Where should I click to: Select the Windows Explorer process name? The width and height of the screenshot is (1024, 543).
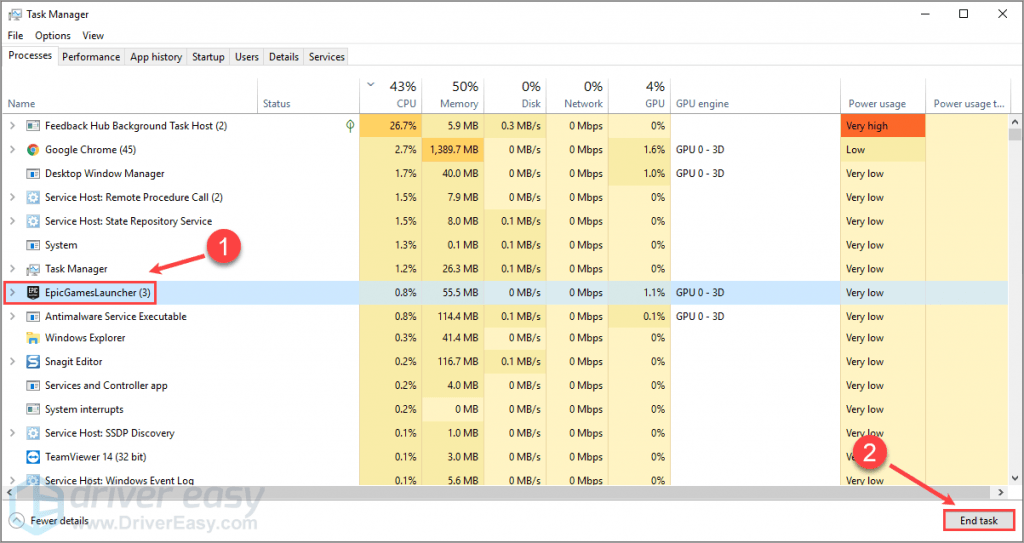[x=85, y=338]
